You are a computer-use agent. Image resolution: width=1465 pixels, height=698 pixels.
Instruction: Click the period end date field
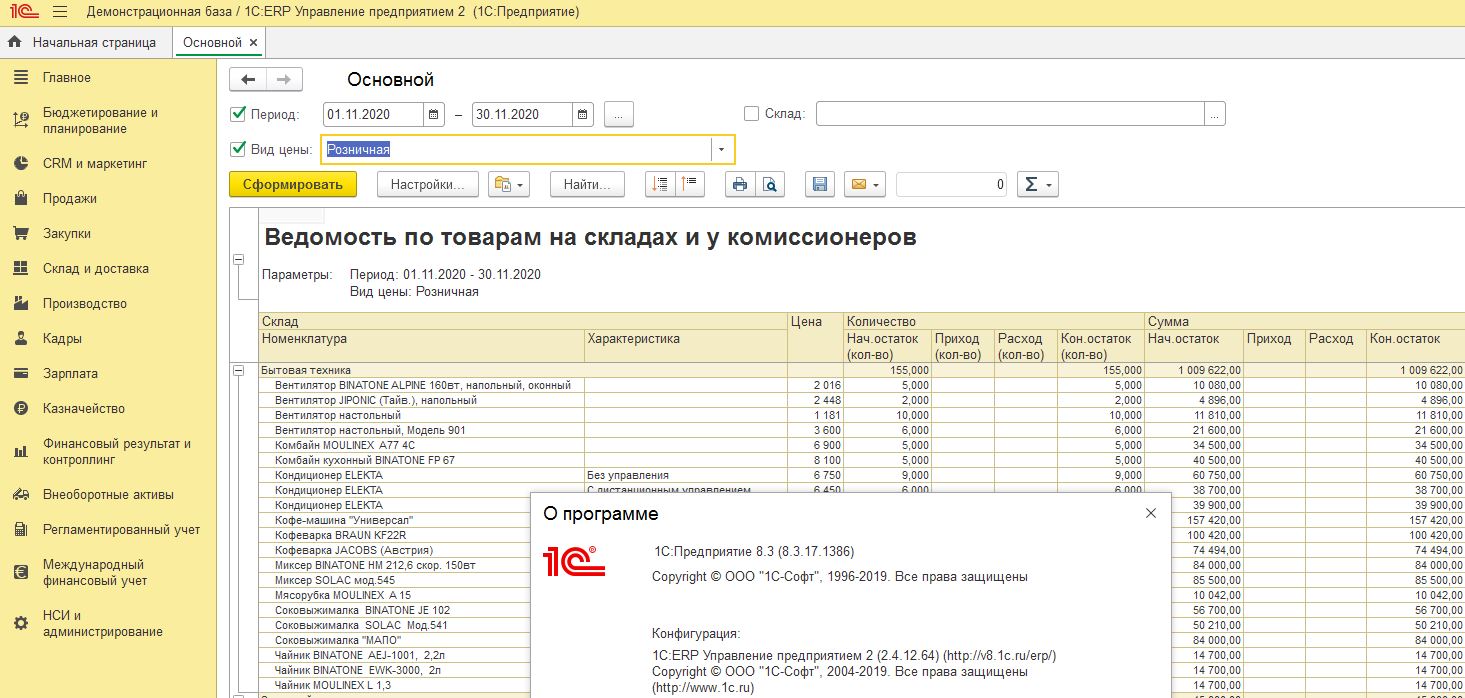523,114
